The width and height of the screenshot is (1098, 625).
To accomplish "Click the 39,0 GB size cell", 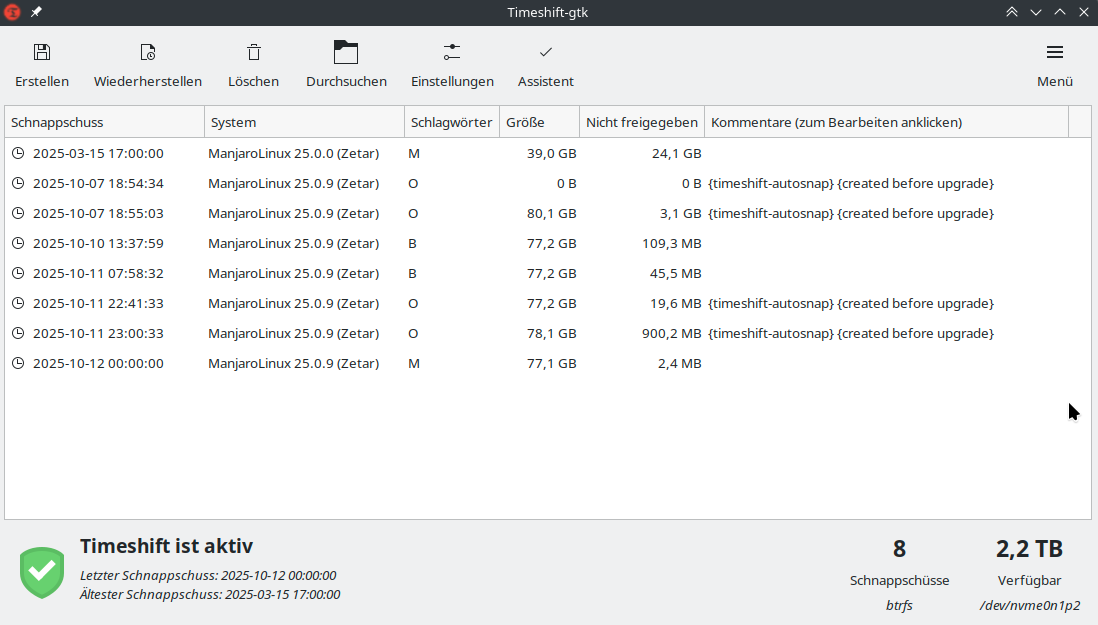I will (x=552, y=153).
